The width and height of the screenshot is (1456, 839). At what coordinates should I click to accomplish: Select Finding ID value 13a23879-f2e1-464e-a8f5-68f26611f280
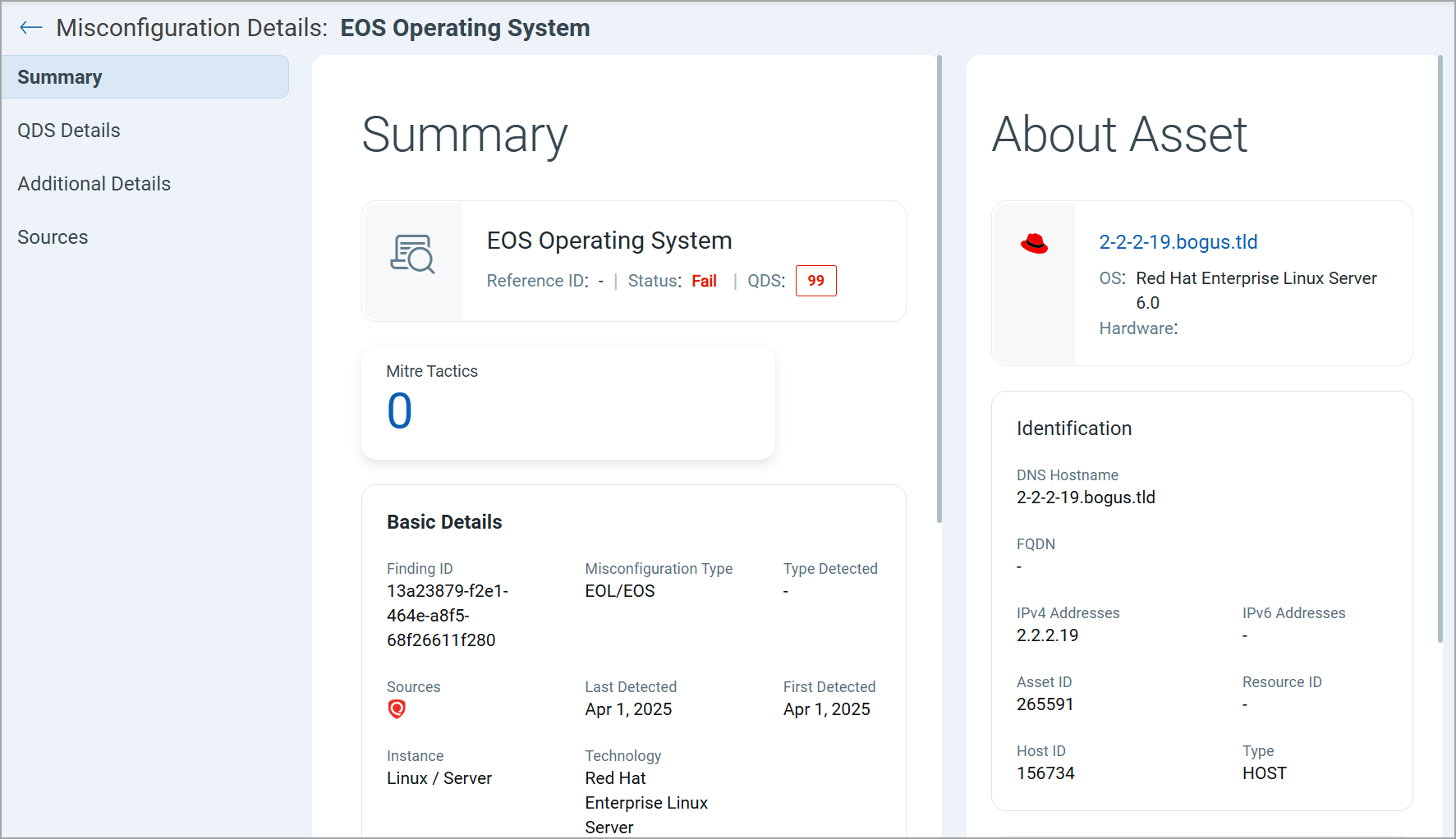pos(448,616)
